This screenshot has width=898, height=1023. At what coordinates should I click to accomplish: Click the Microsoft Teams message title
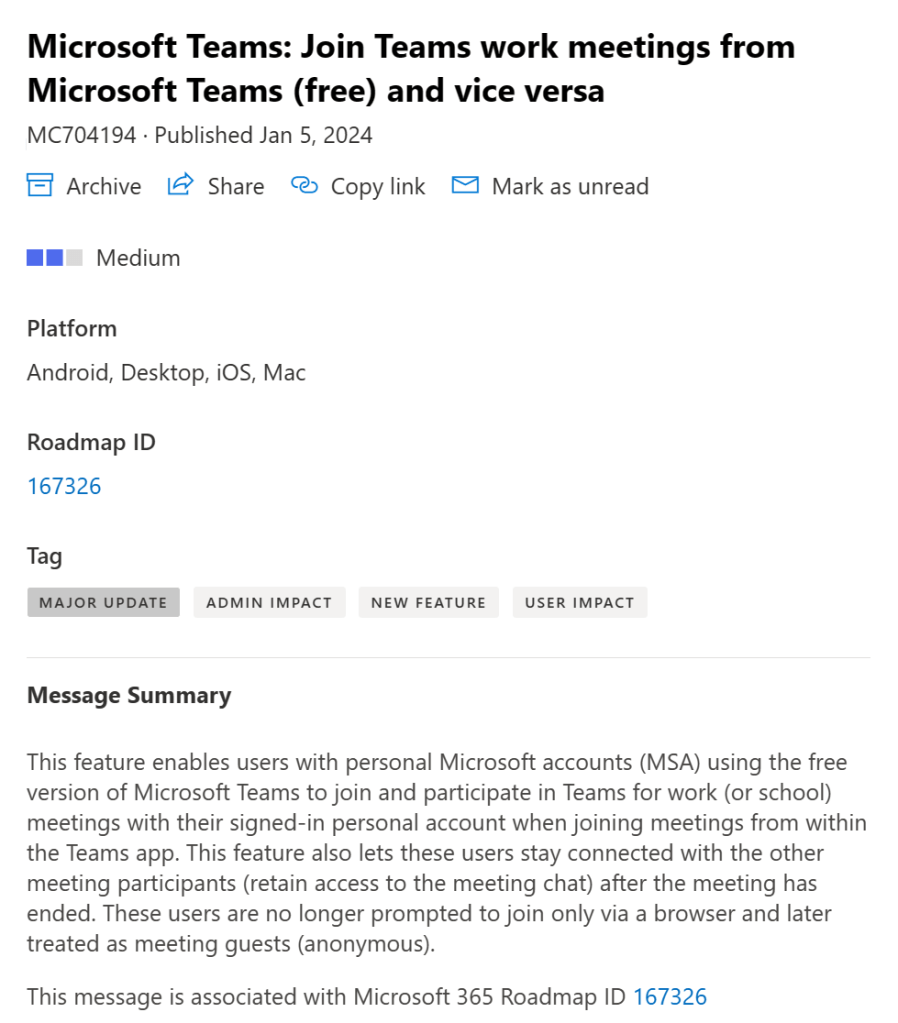click(x=411, y=68)
